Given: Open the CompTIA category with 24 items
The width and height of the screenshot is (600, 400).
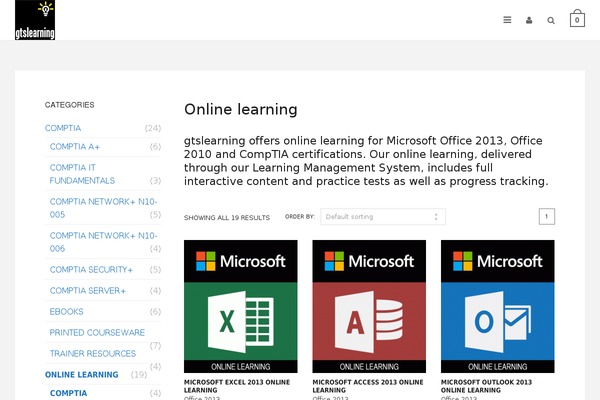Looking at the screenshot, I should [63, 128].
